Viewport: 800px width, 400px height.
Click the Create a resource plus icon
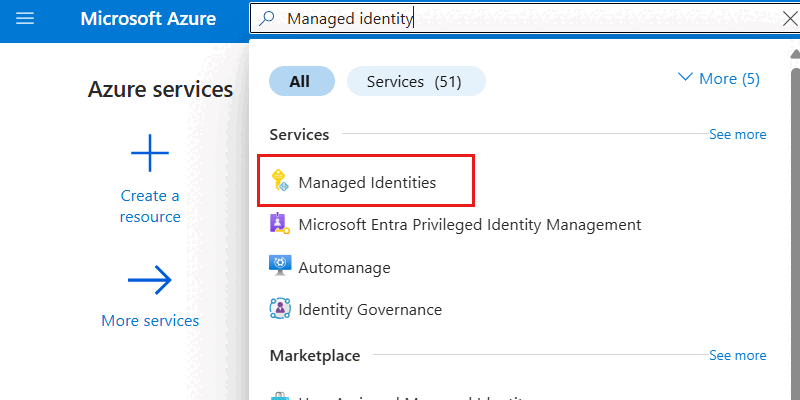click(x=150, y=154)
